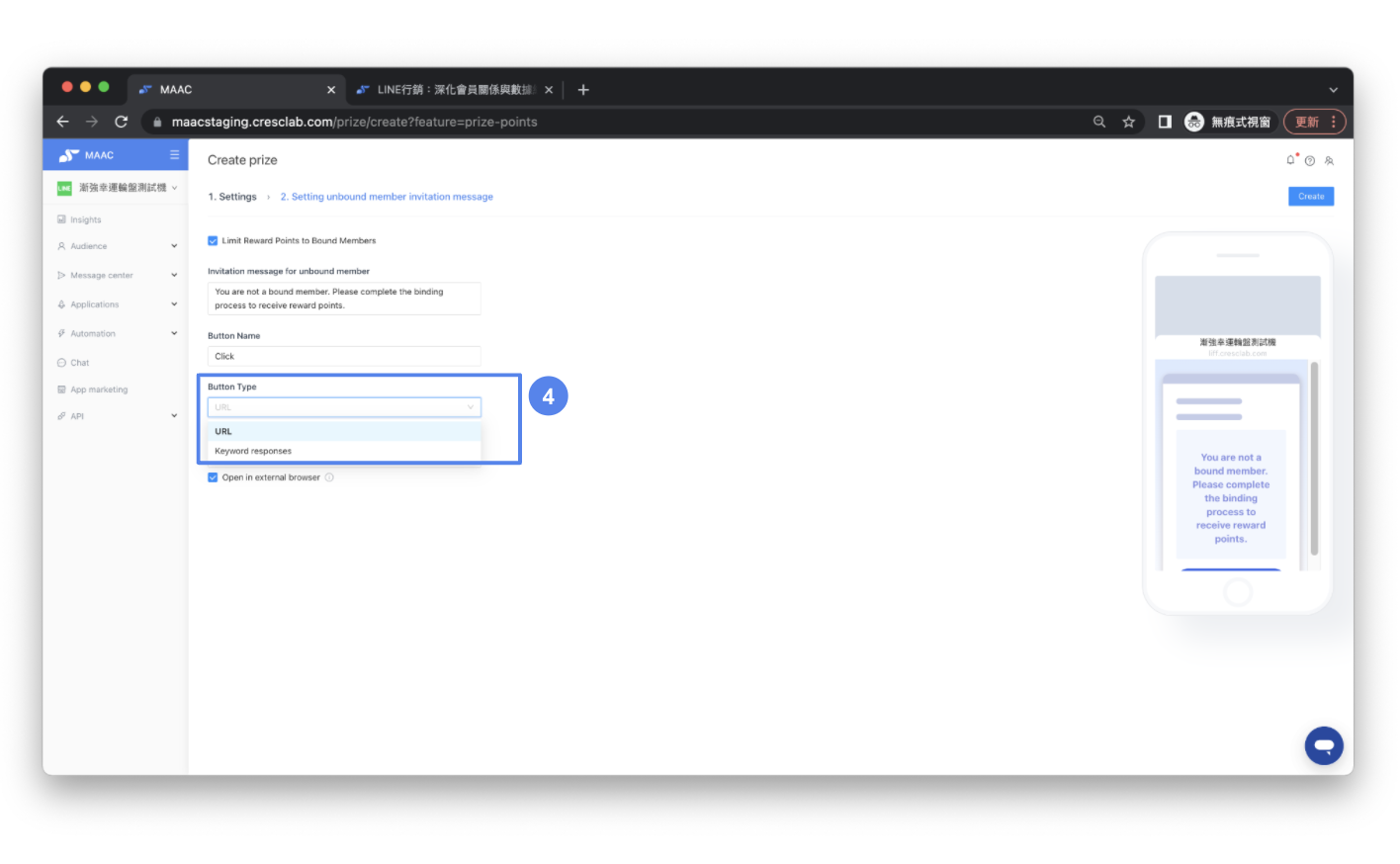Toggle Open in external browser checkbox

[213, 477]
